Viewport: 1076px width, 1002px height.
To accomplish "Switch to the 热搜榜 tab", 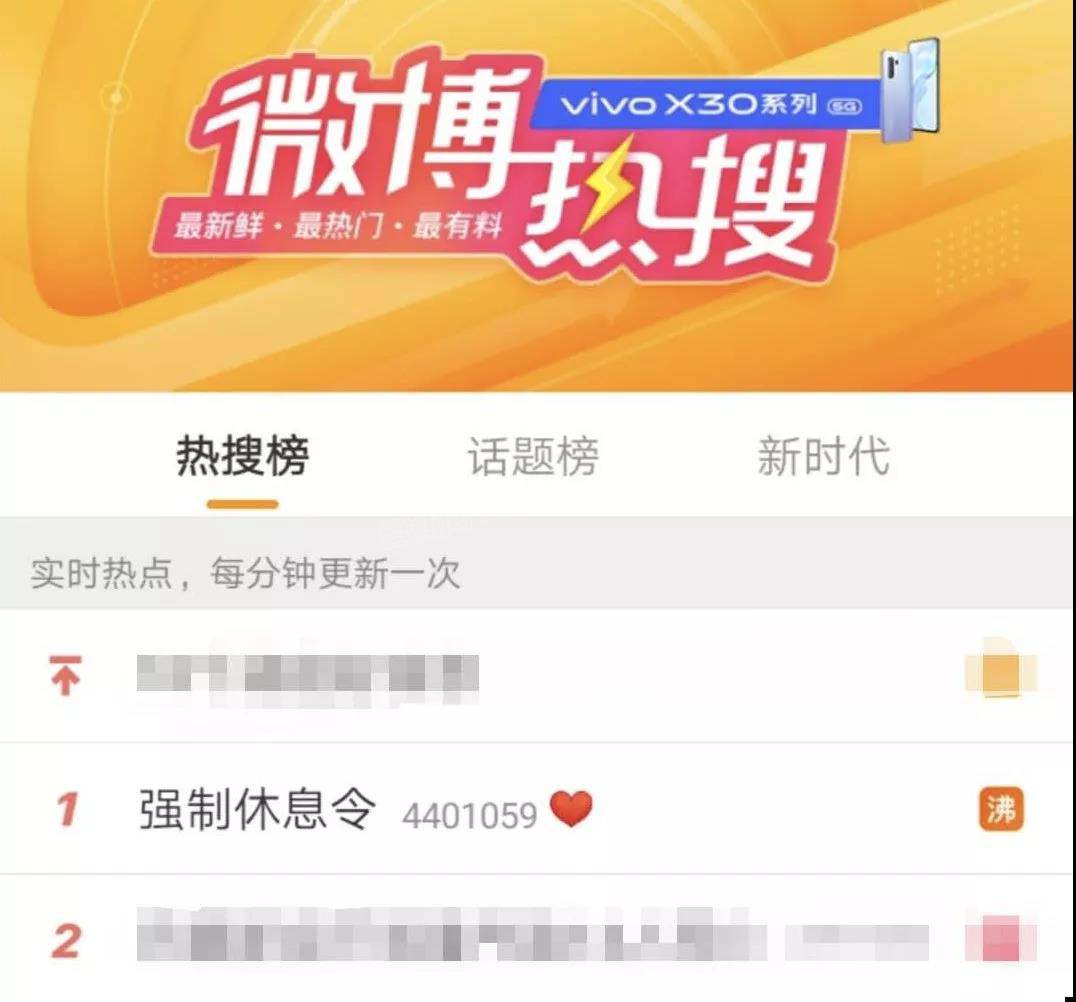I will click(243, 456).
